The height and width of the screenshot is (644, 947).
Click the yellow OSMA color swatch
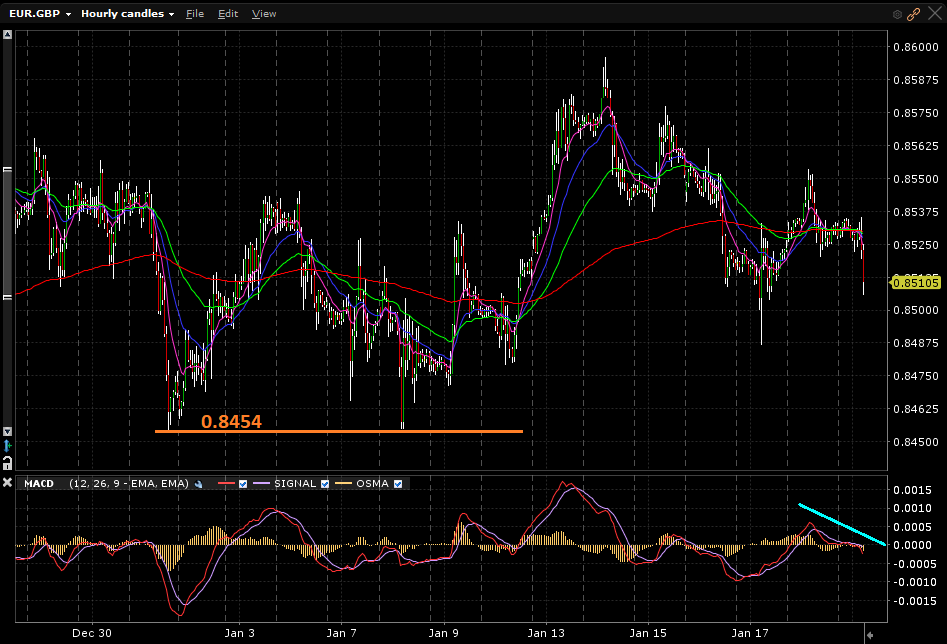[x=343, y=483]
